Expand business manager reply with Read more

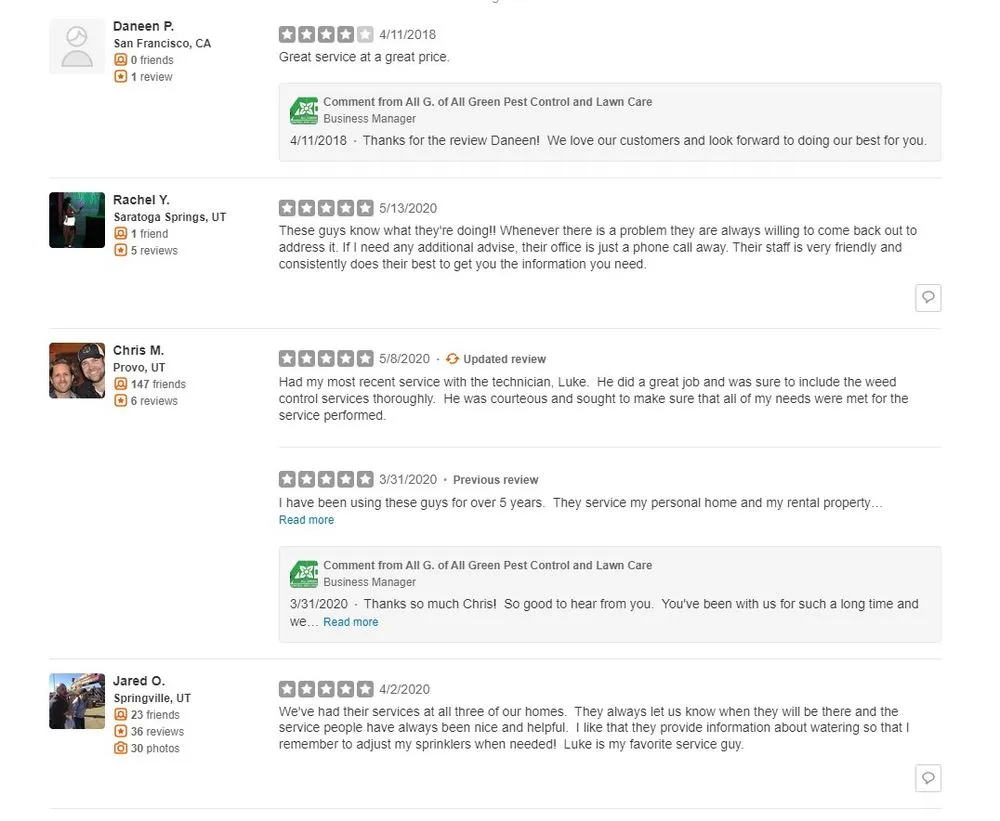[x=350, y=622]
